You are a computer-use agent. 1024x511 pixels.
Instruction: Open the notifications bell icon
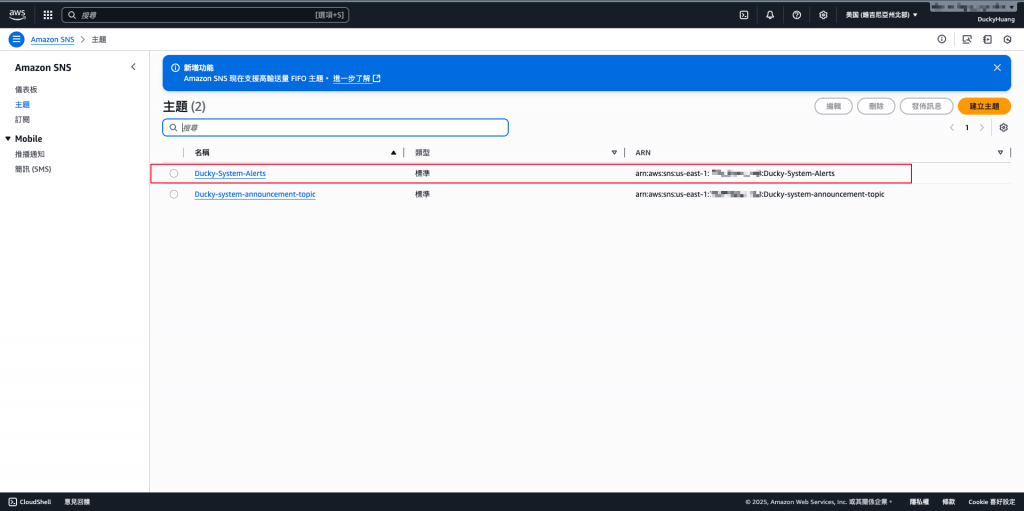[770, 14]
